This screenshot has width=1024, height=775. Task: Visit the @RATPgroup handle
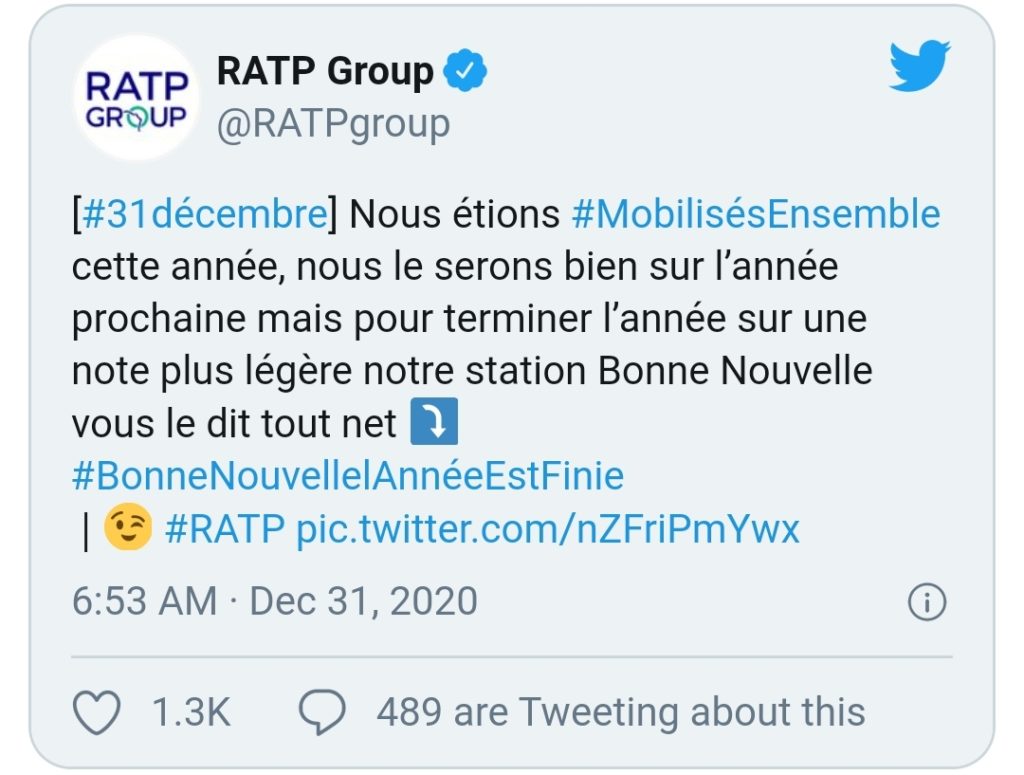tap(333, 124)
